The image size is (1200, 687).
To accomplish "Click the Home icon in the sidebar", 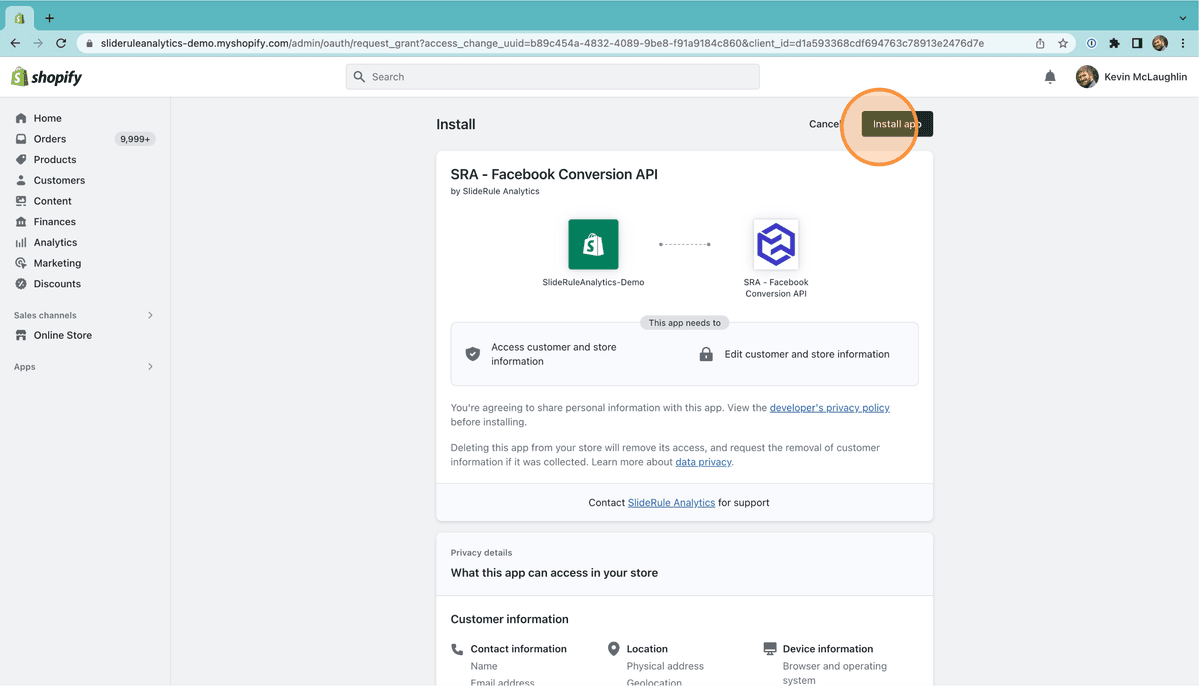I will click(x=21, y=118).
